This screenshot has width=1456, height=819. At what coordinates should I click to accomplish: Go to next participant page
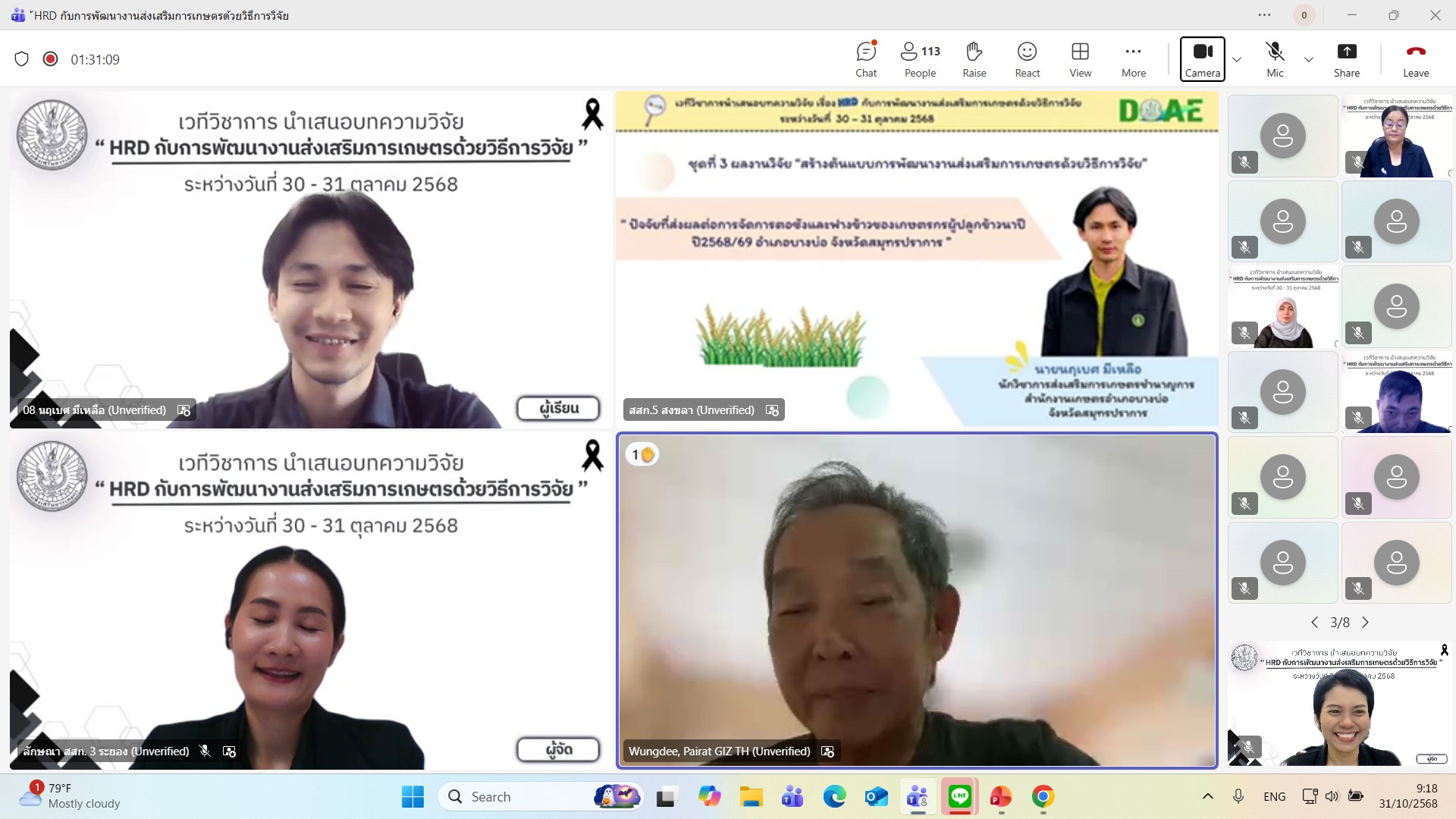point(1366,623)
